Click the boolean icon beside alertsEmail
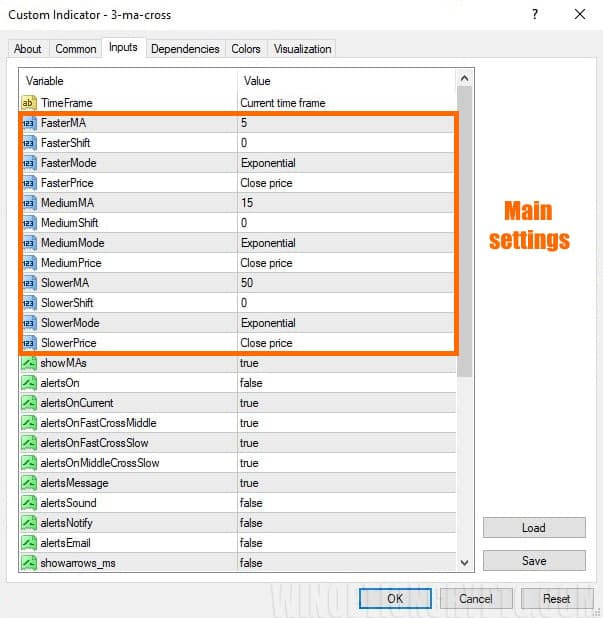The image size is (603, 618). point(29,543)
